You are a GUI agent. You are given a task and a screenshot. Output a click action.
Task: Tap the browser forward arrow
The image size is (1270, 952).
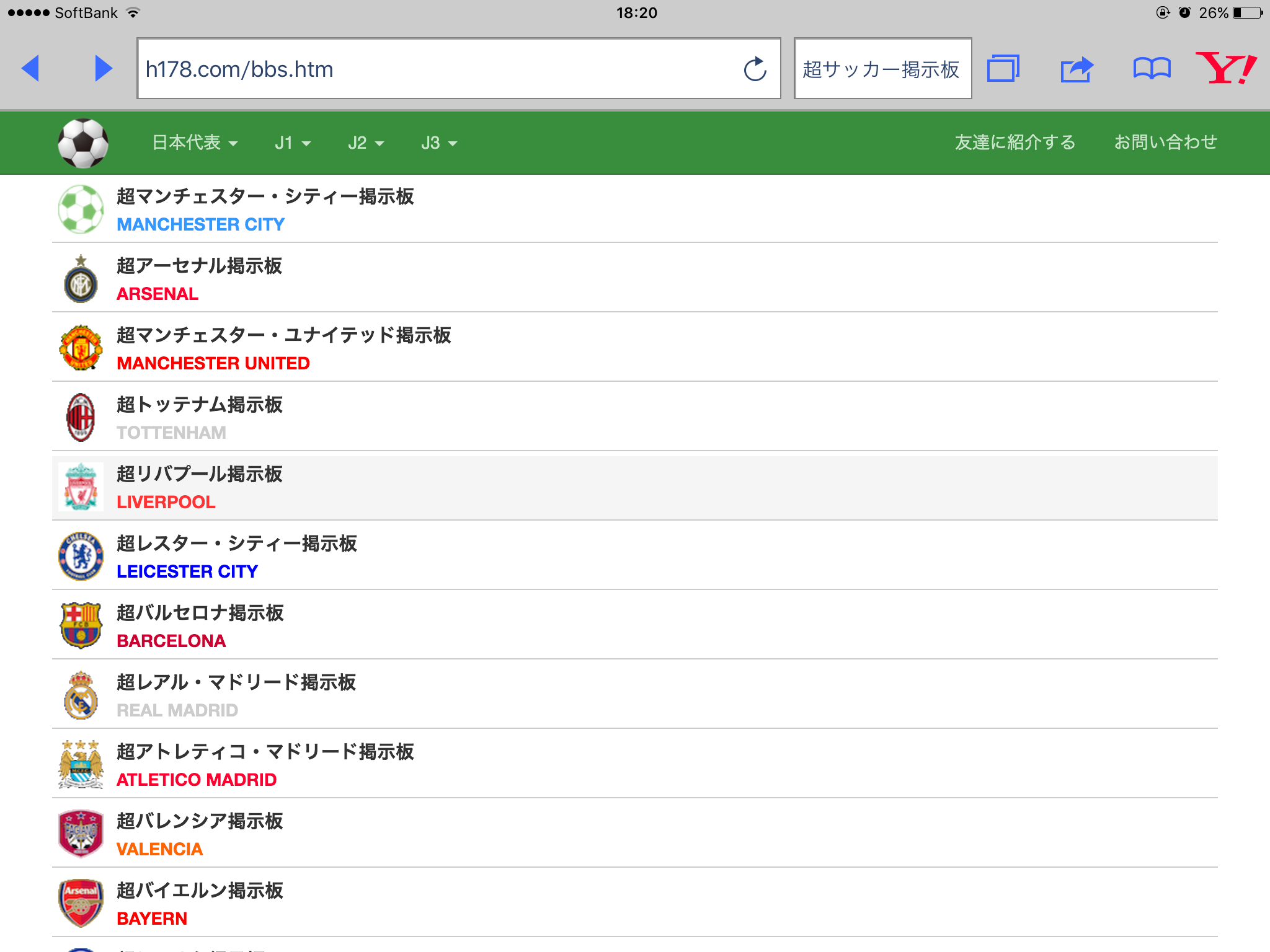(103, 68)
